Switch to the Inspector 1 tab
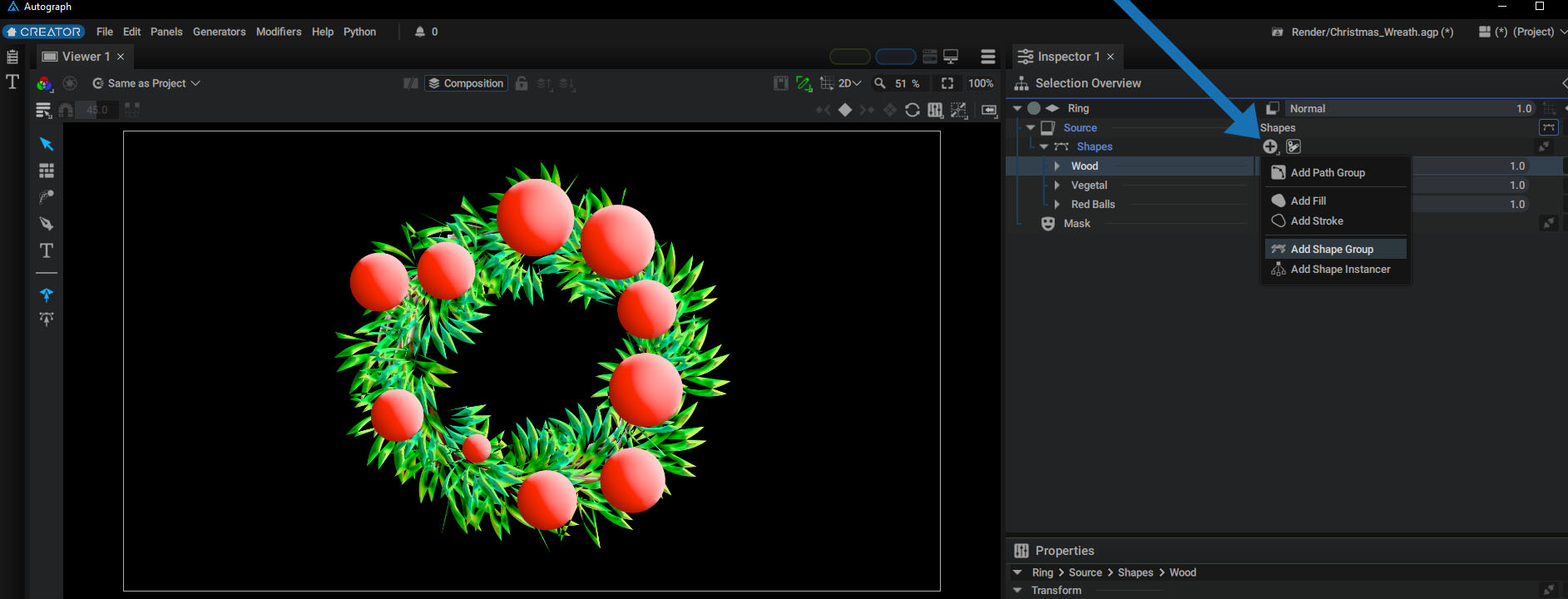Image resolution: width=1568 pixels, height=599 pixels. 1067,57
